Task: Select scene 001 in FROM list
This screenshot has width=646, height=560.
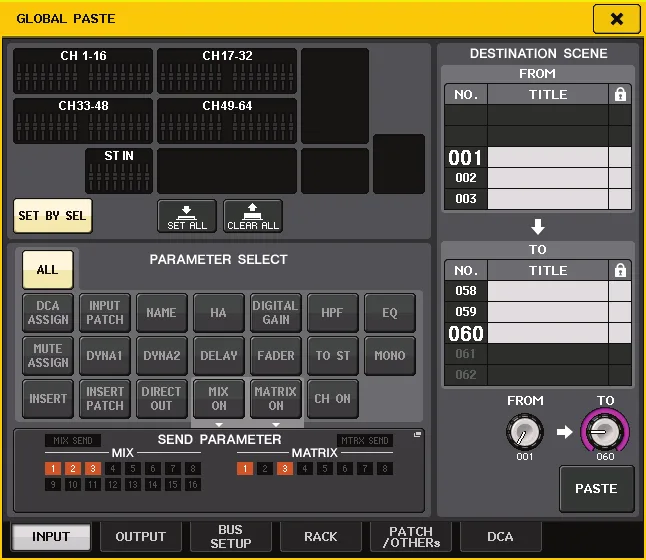Action: pyautogui.click(x=538, y=157)
